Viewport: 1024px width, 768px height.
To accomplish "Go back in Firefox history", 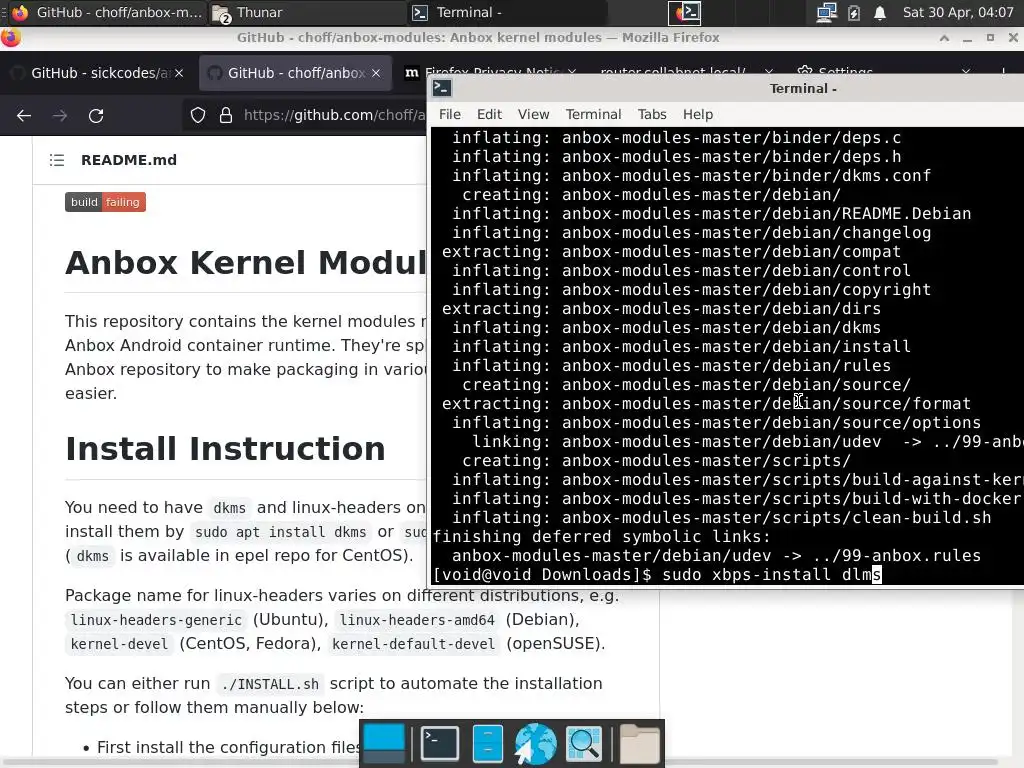I will point(24,116).
